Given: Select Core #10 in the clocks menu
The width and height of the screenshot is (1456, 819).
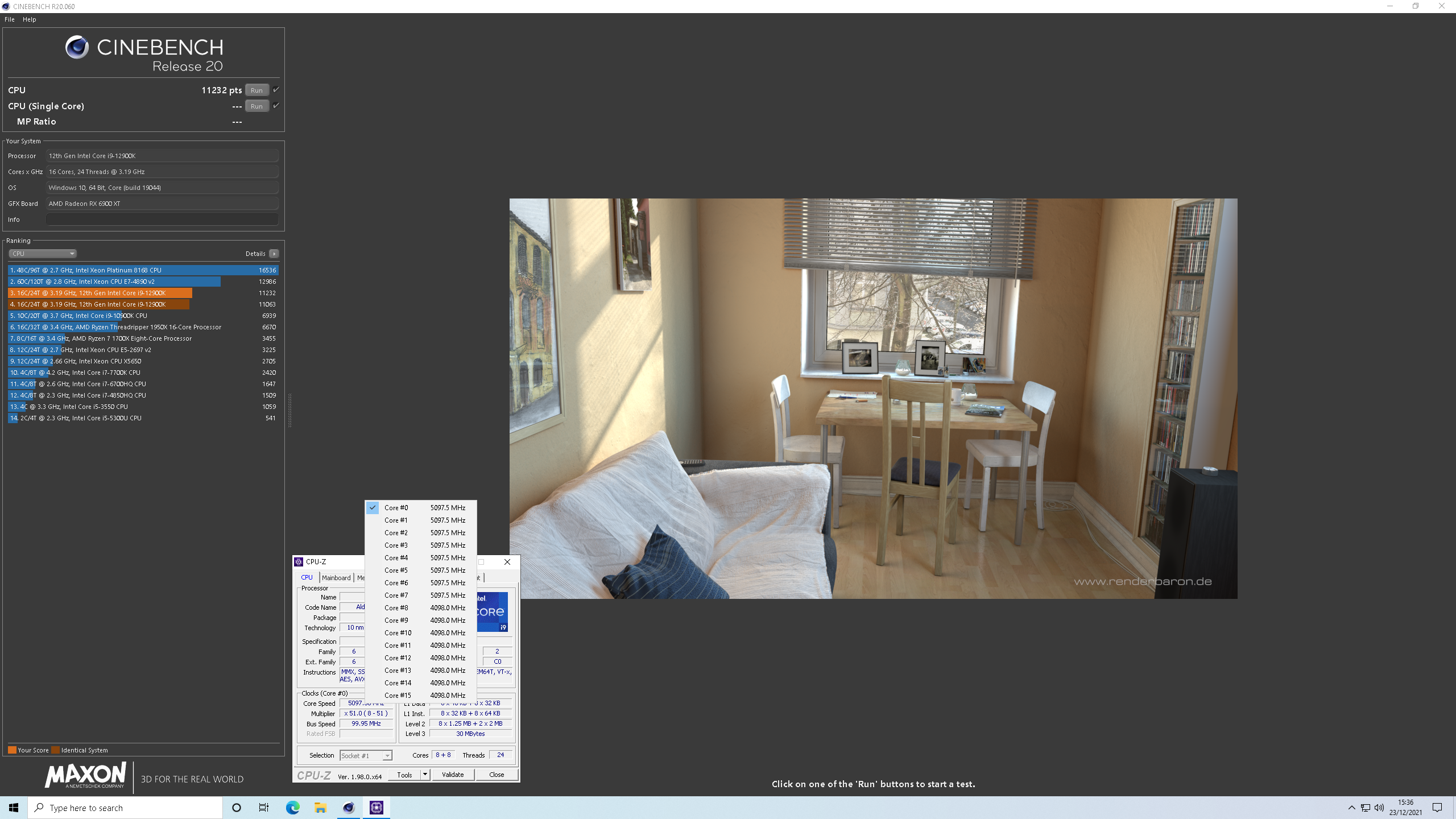Looking at the screenshot, I should [421, 633].
